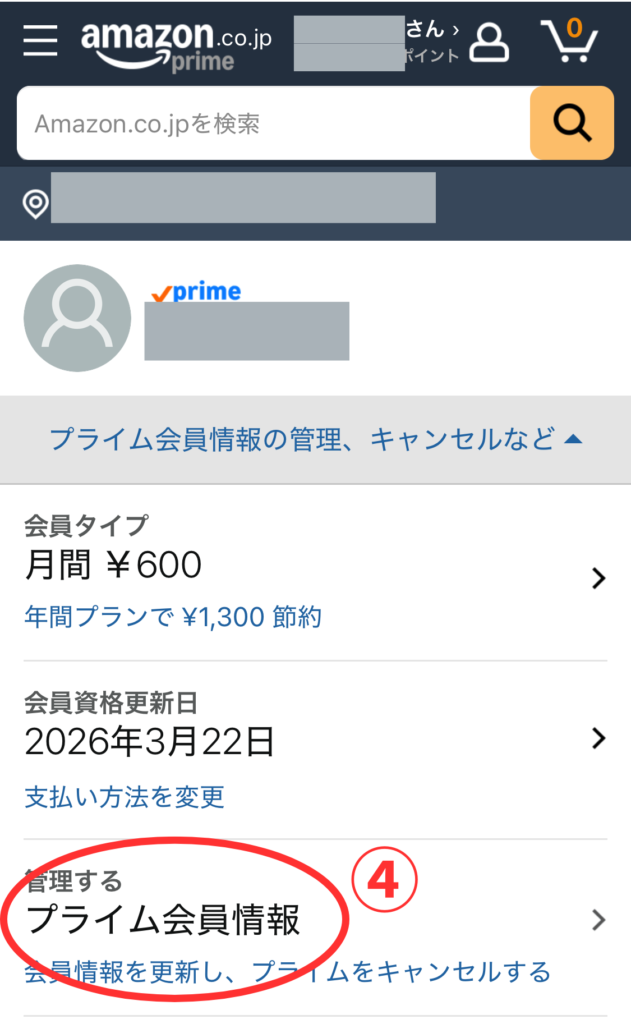Collapse プライム会員情報の管理、キャンセルなど section
The image size is (631, 1024).
coord(315,438)
